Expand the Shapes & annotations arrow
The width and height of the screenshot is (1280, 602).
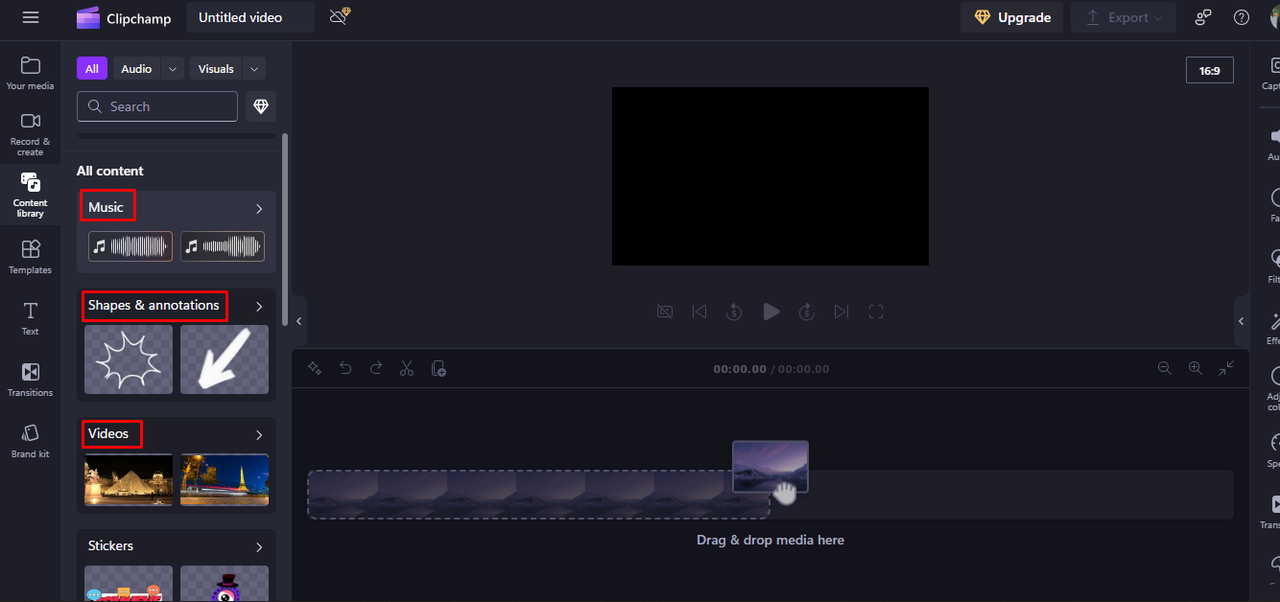click(259, 306)
